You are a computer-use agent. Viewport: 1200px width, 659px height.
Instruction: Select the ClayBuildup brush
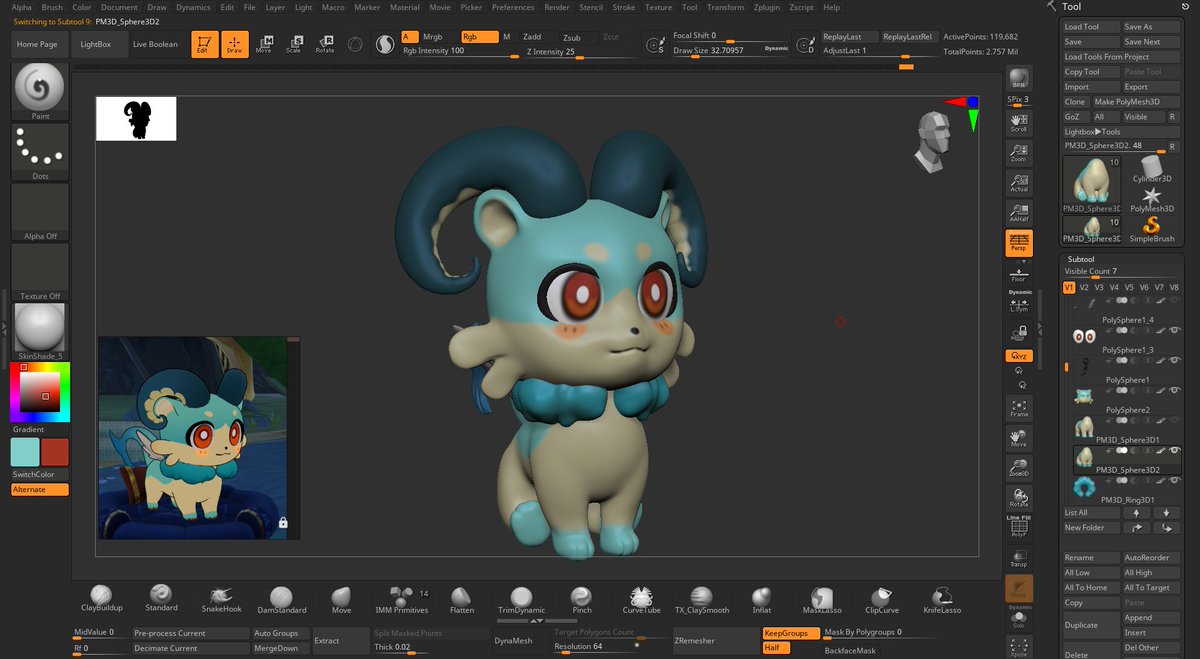pos(101,599)
